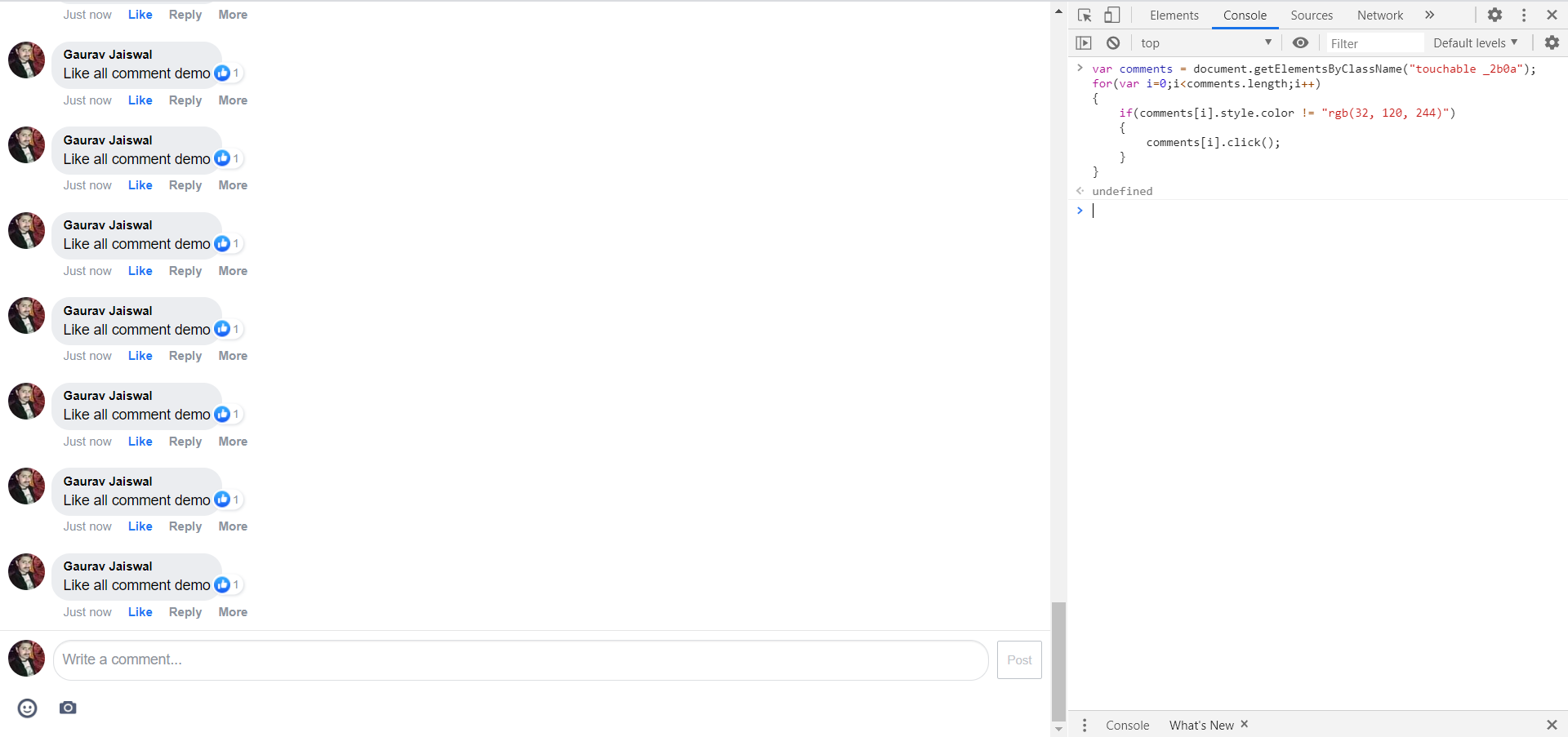Open DevTools settings gear beside the tabs

click(1494, 15)
